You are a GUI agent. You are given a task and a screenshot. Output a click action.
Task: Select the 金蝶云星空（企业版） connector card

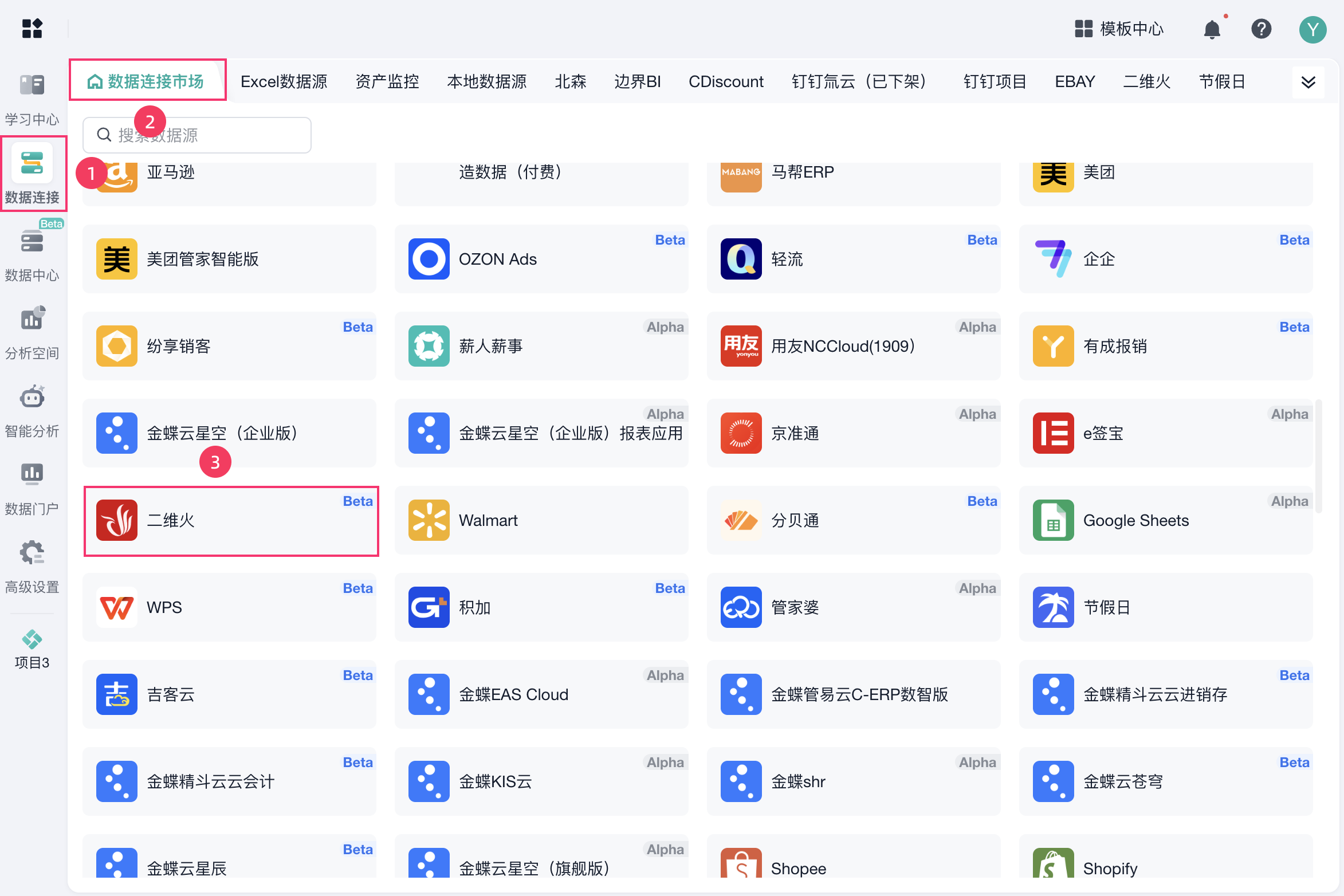click(x=229, y=433)
